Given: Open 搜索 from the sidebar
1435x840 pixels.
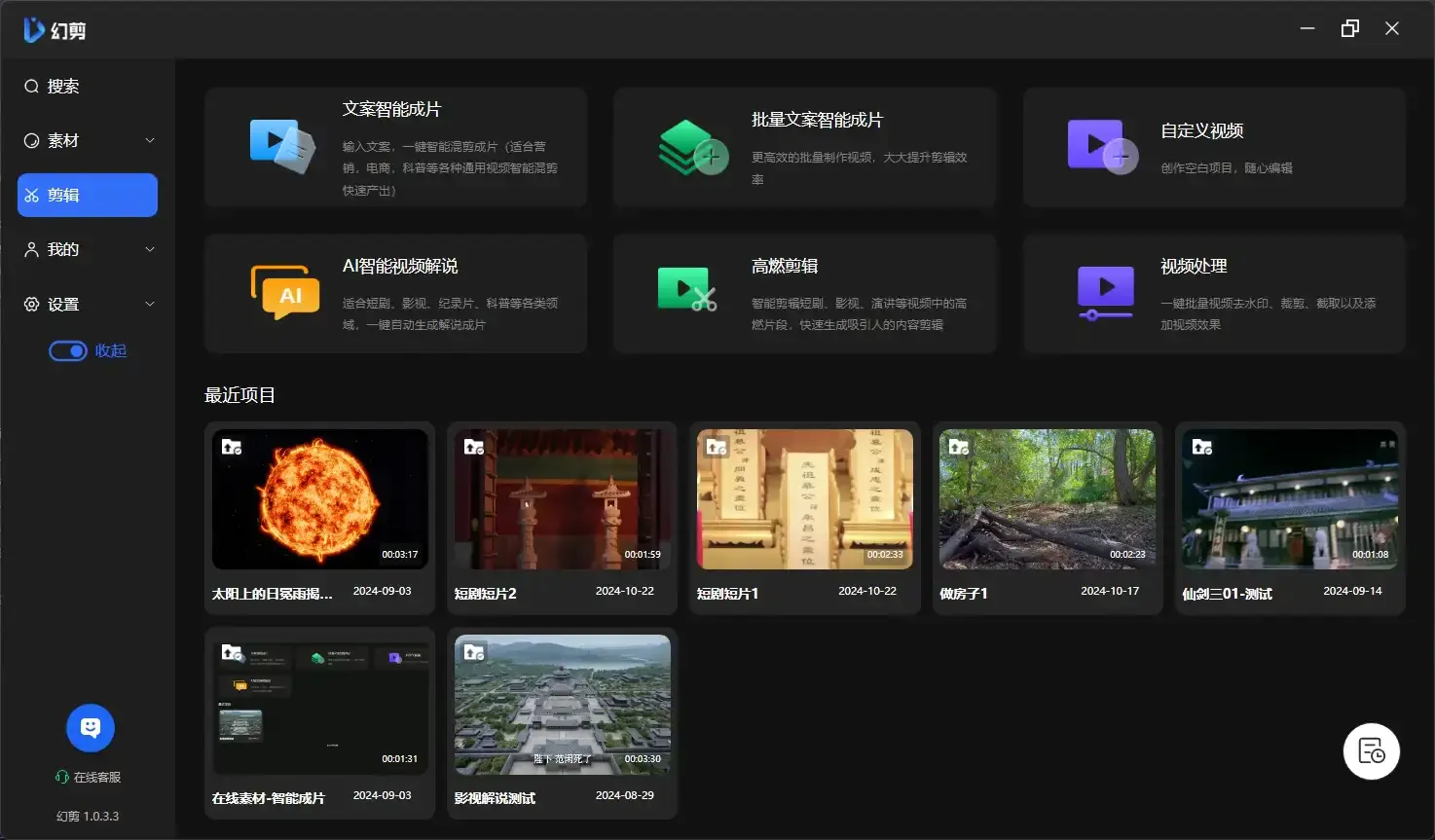Looking at the screenshot, I should (60, 86).
